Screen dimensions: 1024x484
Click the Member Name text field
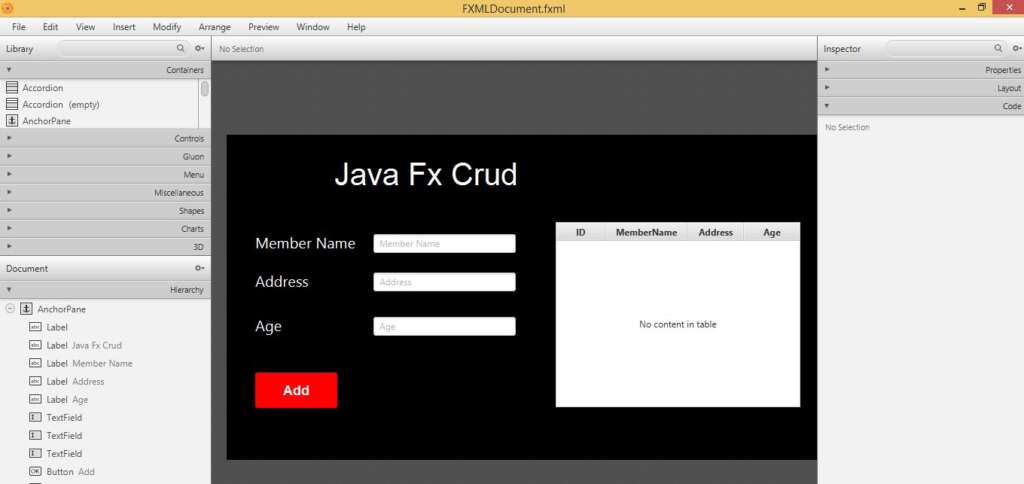(x=444, y=244)
